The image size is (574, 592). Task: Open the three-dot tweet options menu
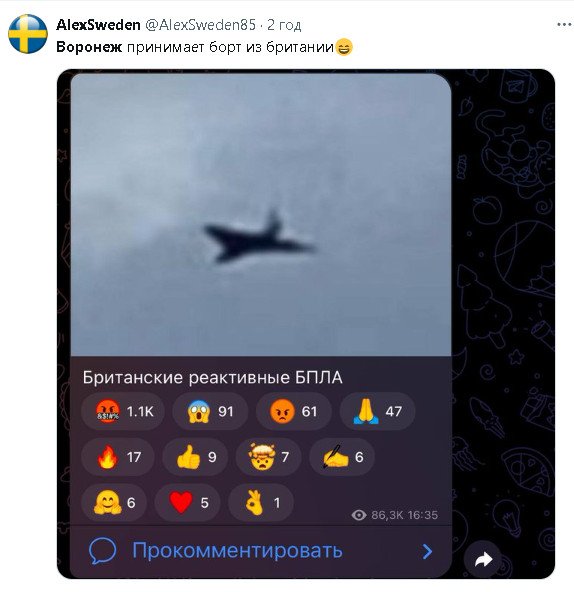(x=564, y=25)
